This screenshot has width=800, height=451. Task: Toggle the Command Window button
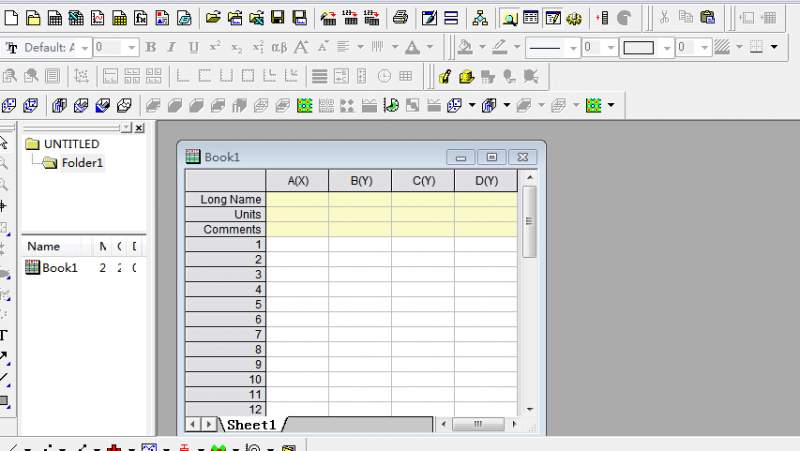click(x=553, y=18)
